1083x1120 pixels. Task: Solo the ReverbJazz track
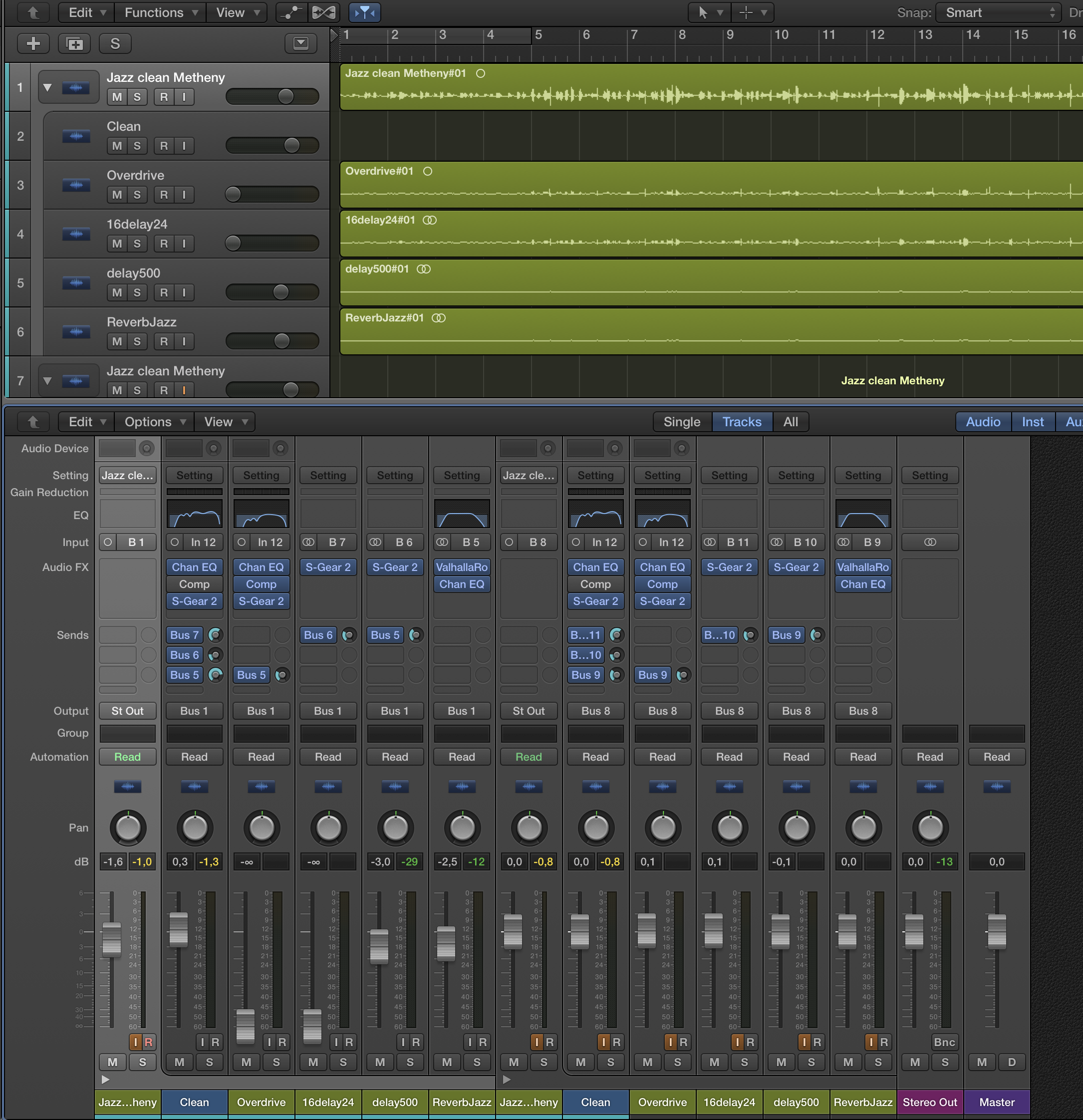tap(137, 341)
